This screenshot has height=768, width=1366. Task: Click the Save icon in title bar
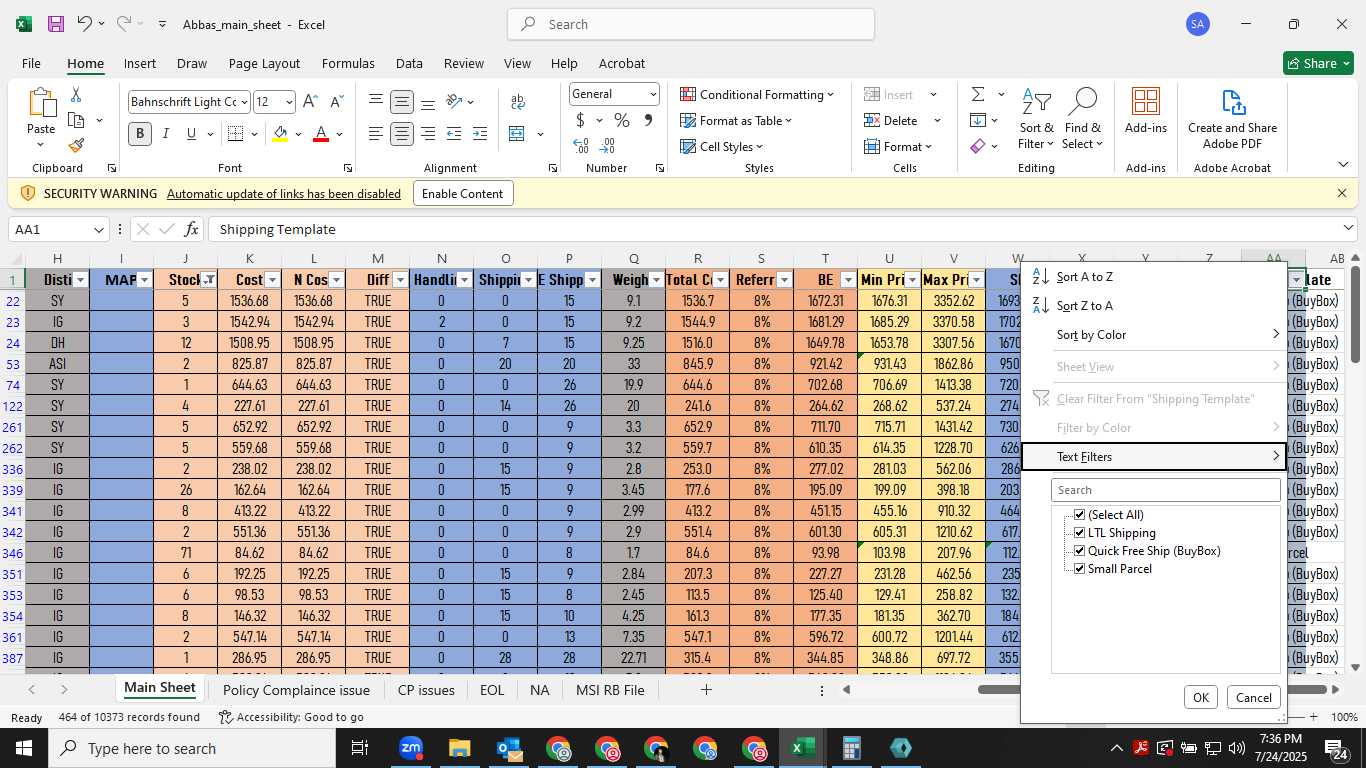pyautogui.click(x=56, y=24)
